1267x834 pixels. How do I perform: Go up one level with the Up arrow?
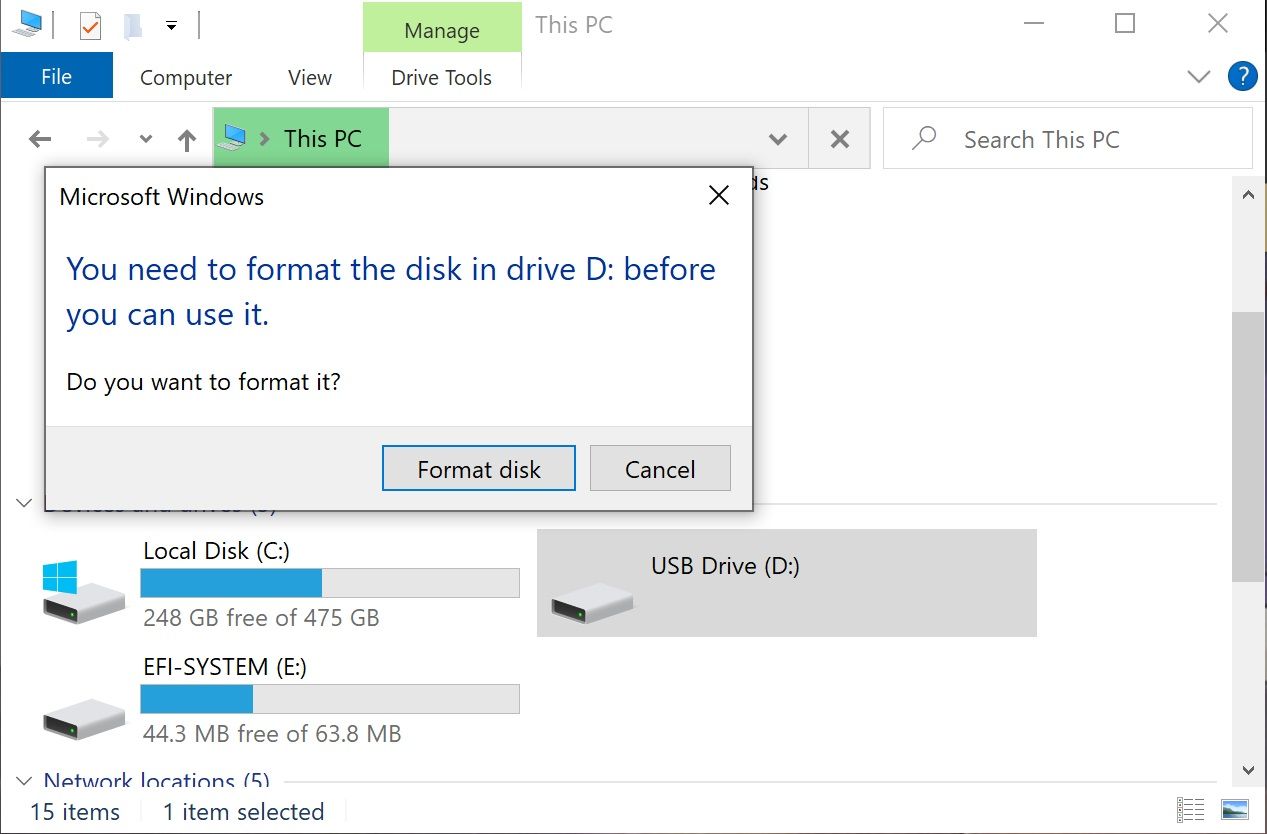187,140
